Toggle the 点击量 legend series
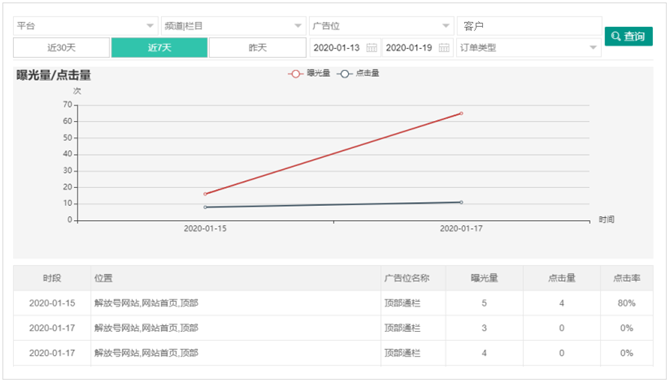The width and height of the screenshot is (671, 383). tap(358, 74)
